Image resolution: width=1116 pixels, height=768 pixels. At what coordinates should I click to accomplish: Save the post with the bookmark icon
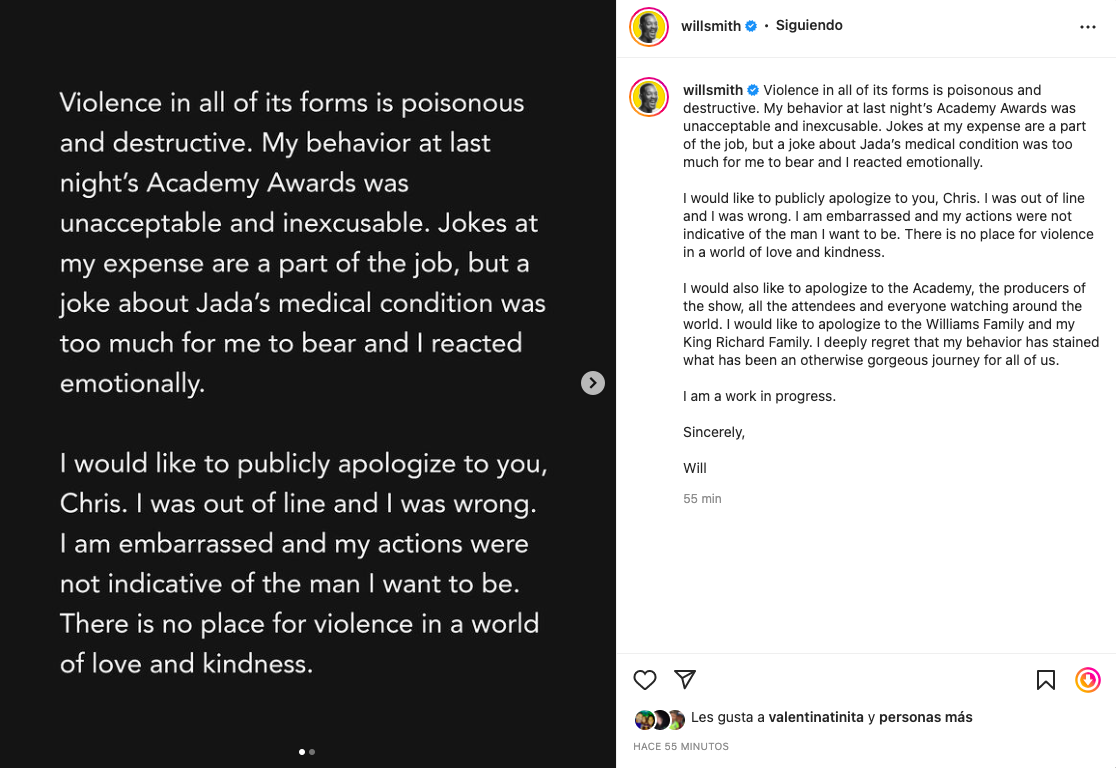click(x=1046, y=680)
